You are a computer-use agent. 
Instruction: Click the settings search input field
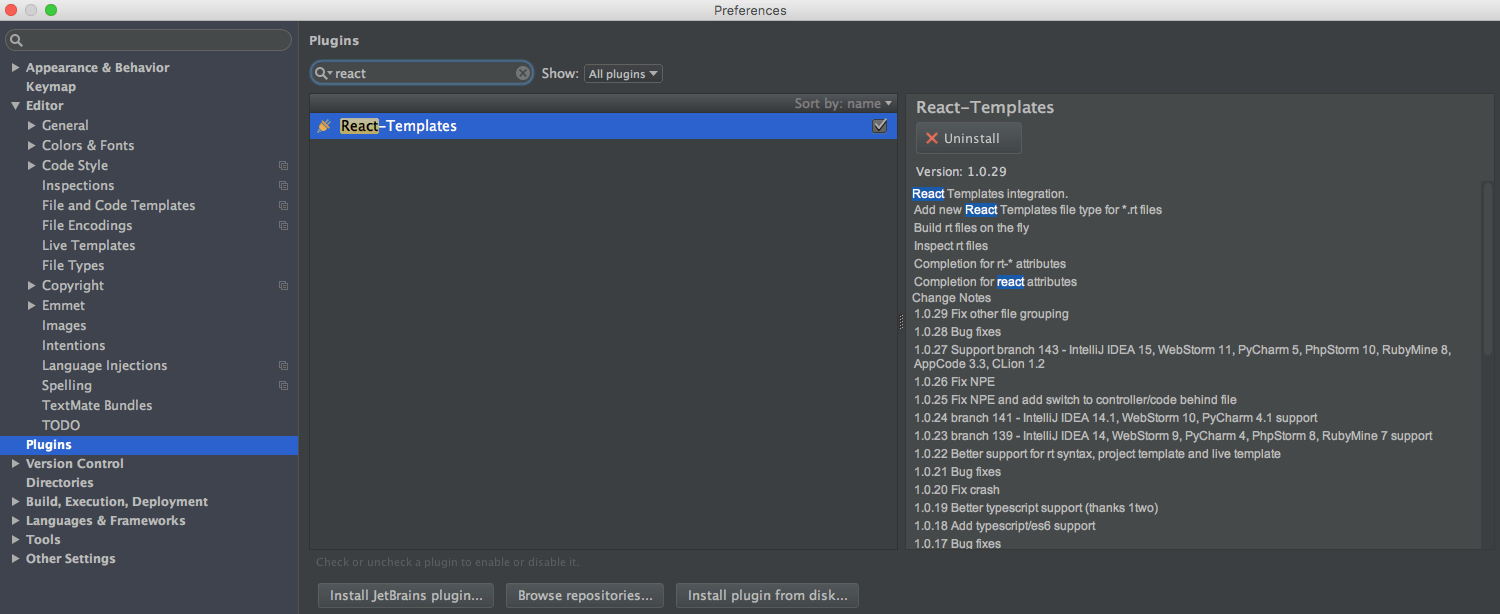(149, 40)
